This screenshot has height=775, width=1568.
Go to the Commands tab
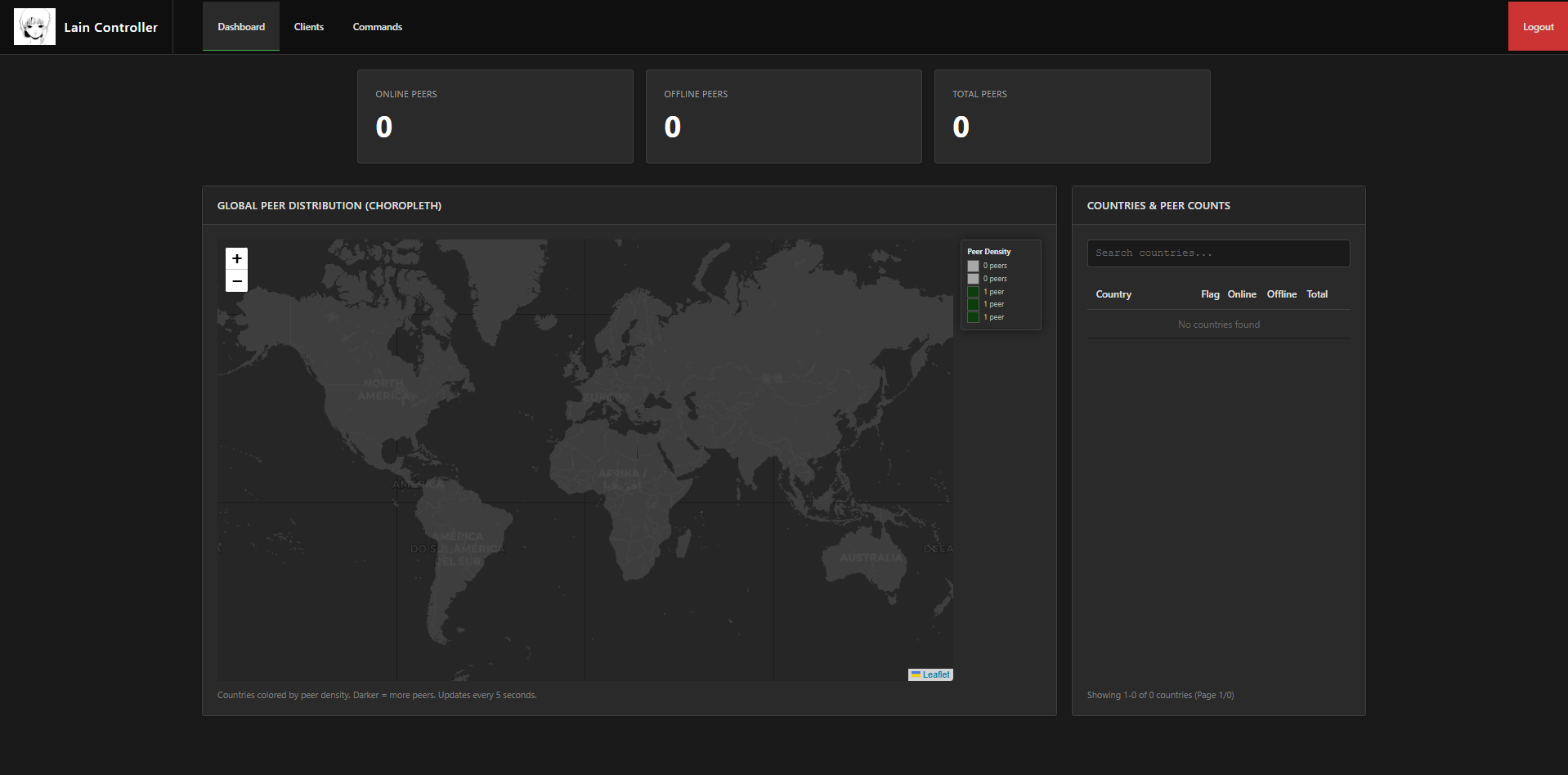(378, 27)
